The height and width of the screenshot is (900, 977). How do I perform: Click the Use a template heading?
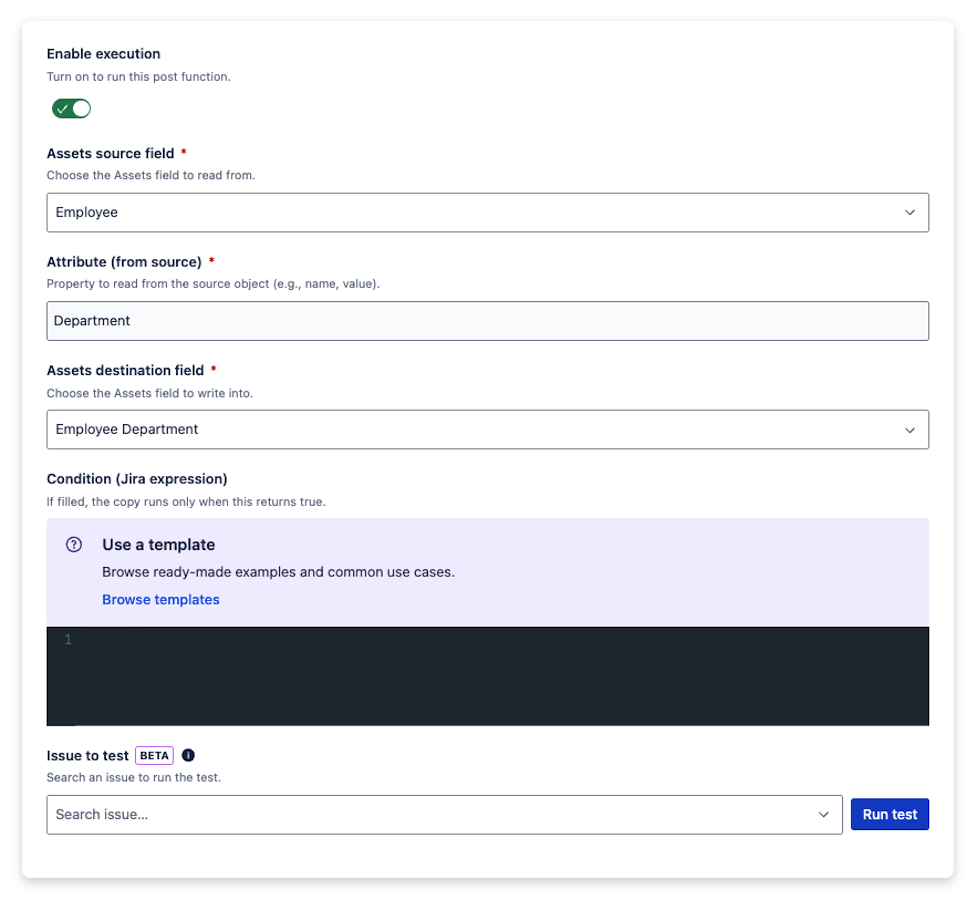(x=158, y=545)
